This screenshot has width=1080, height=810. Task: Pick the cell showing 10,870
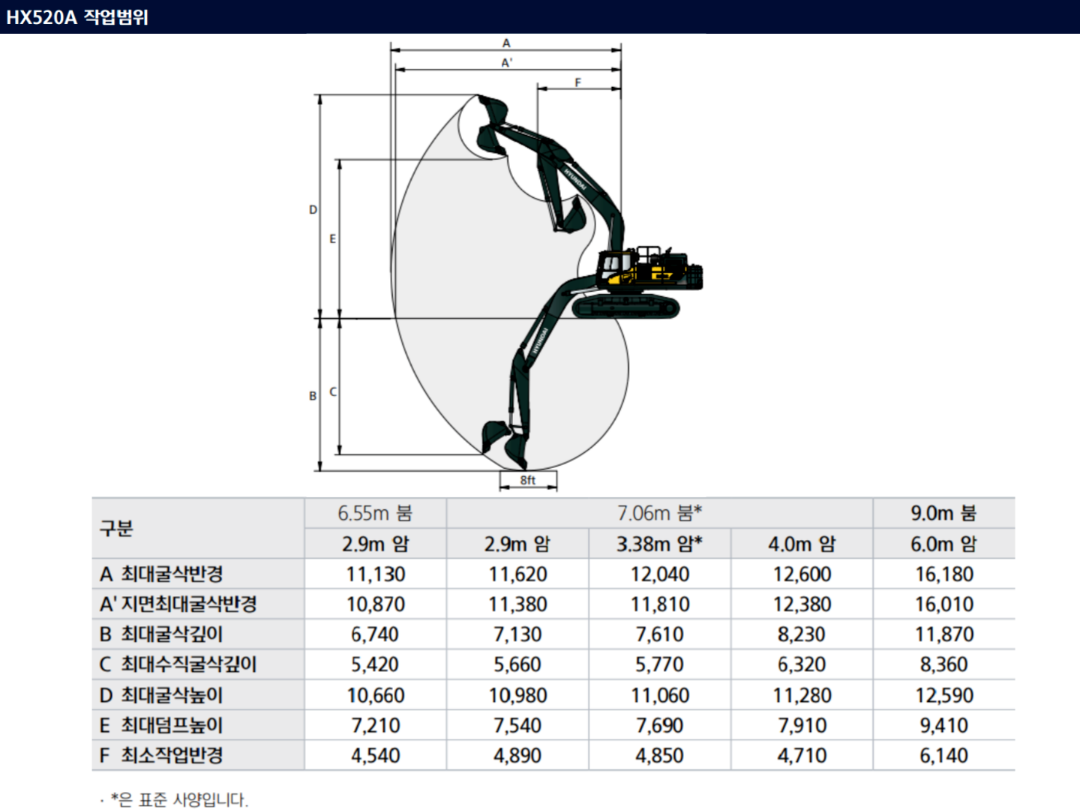(x=375, y=604)
